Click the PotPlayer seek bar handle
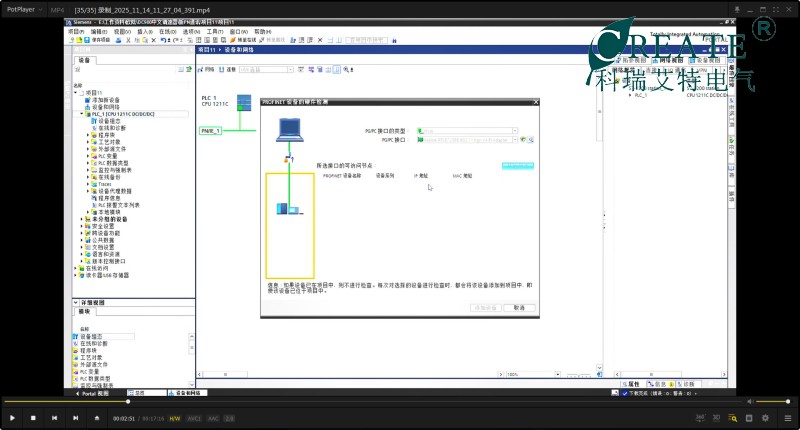 click(x=128, y=401)
